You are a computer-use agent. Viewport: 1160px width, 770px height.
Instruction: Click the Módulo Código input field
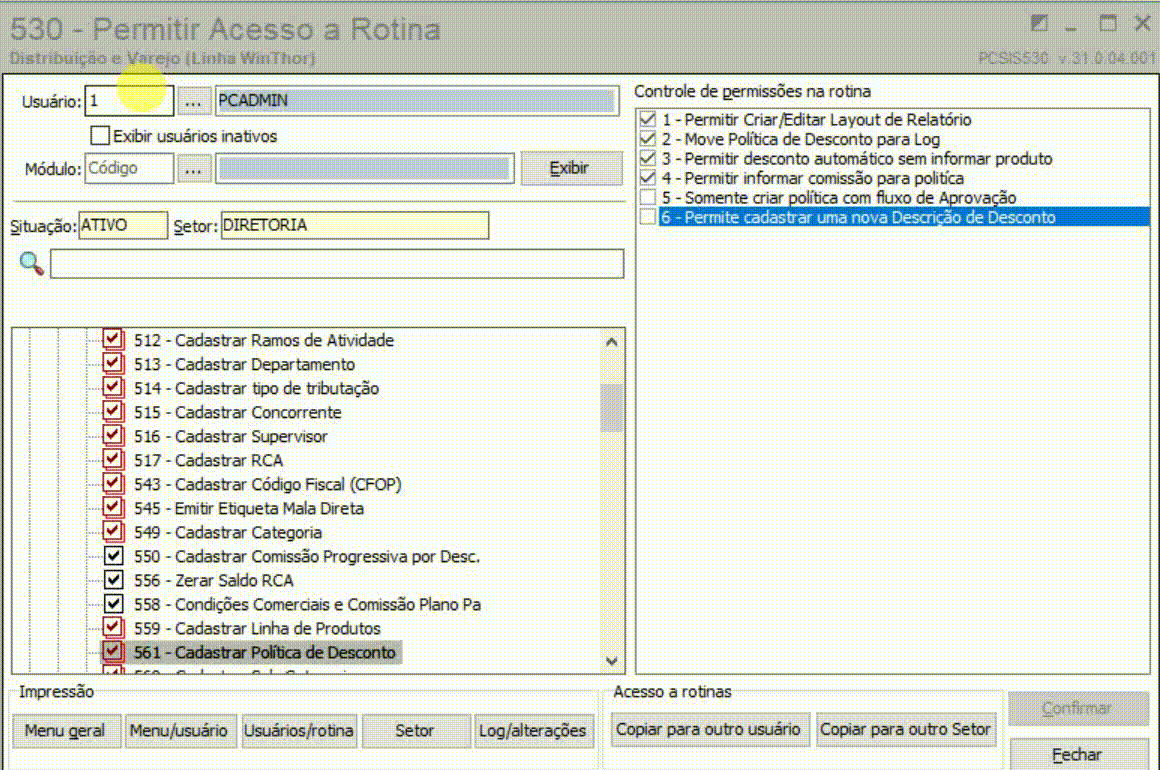click(129, 169)
